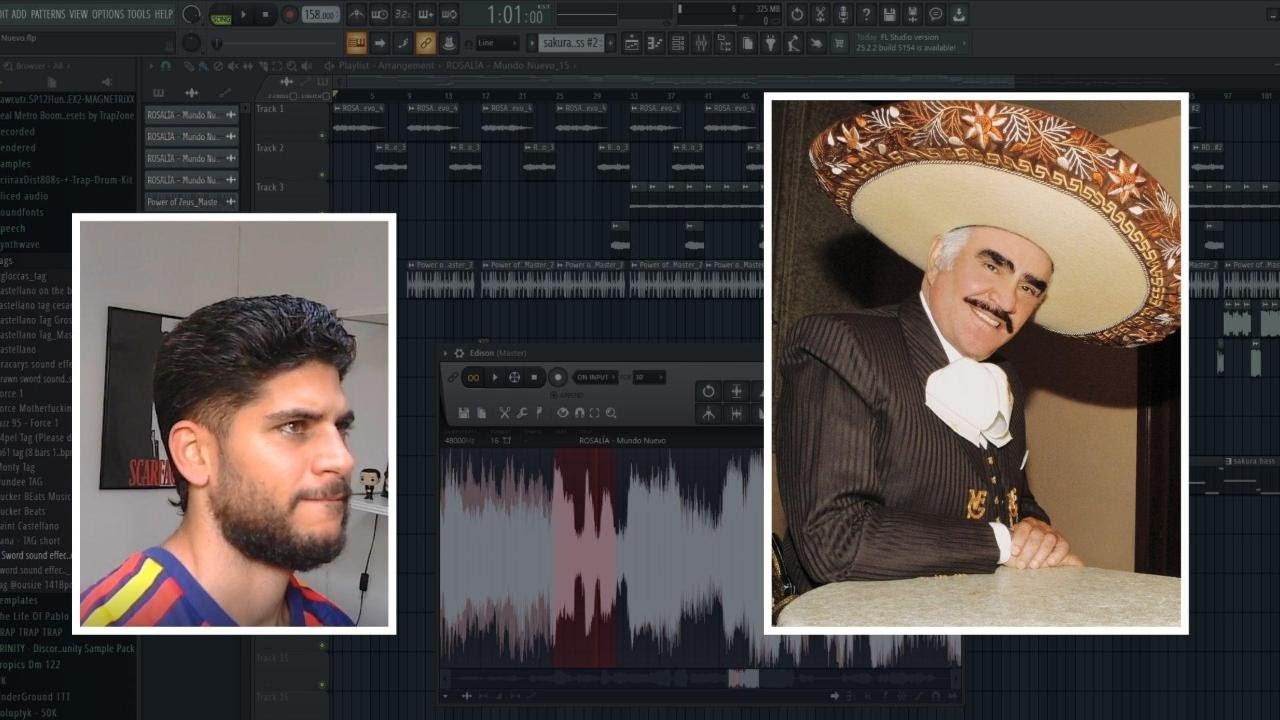1280x720 pixels.
Task: Open the Piano roll view icon
Action: pos(655,43)
